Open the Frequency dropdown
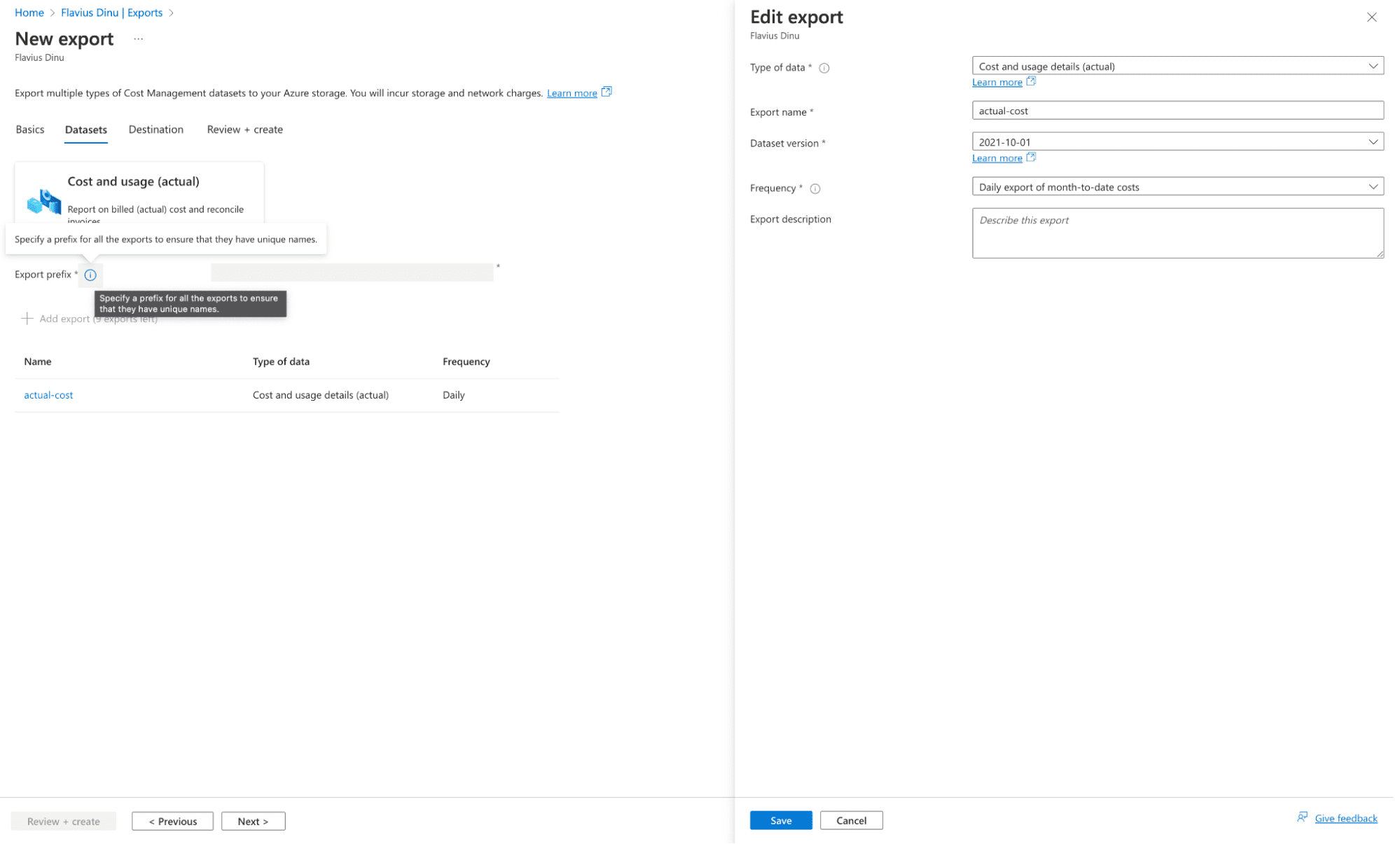Screen dimensions: 1400x844 pos(1177,186)
